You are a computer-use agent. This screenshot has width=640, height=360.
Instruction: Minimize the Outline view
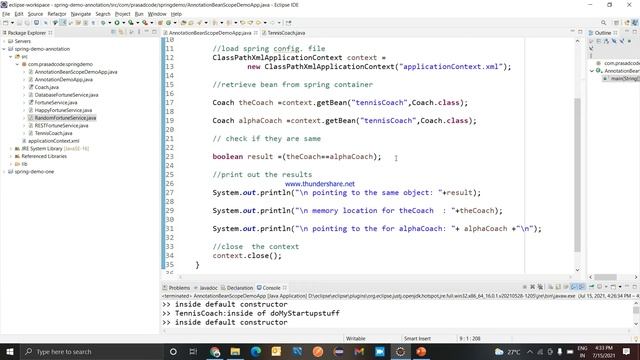click(x=627, y=32)
